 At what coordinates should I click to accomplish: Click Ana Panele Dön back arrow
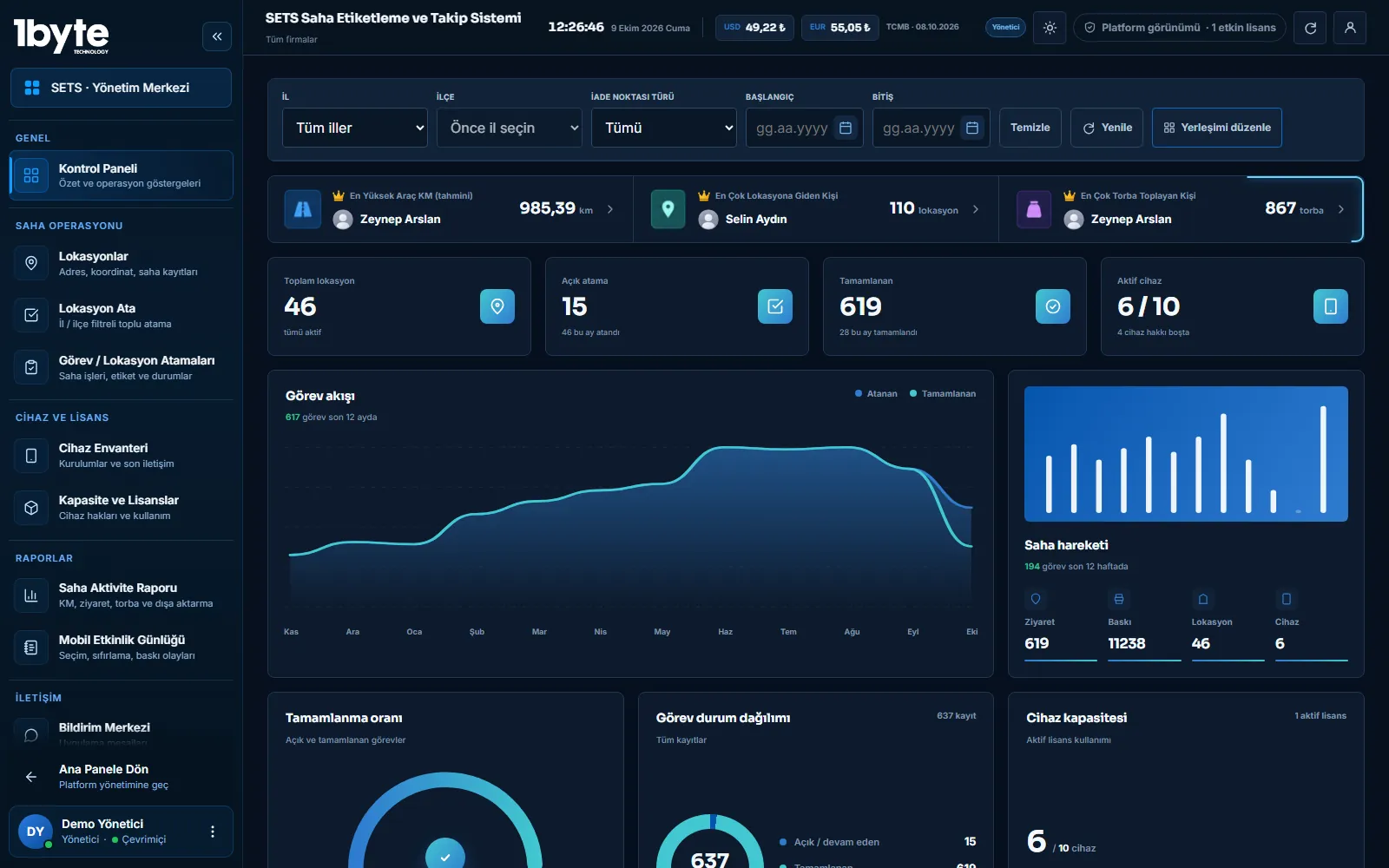[31, 777]
